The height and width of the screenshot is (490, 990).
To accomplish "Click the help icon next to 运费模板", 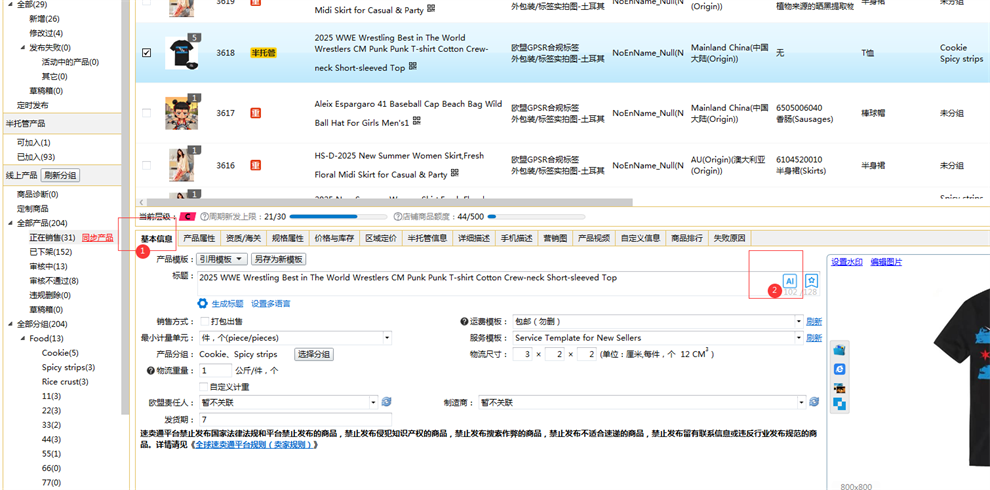I will tap(464, 321).
